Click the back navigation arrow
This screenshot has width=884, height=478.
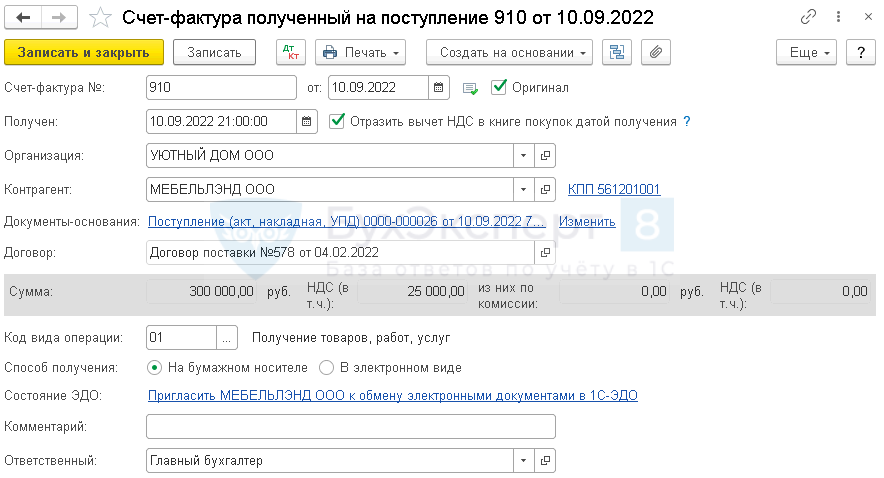click(x=23, y=18)
